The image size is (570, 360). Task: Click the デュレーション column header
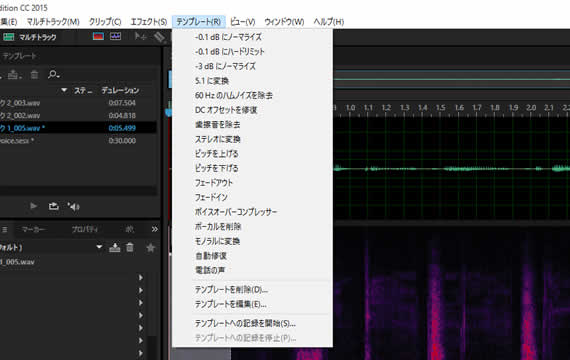tap(120, 90)
